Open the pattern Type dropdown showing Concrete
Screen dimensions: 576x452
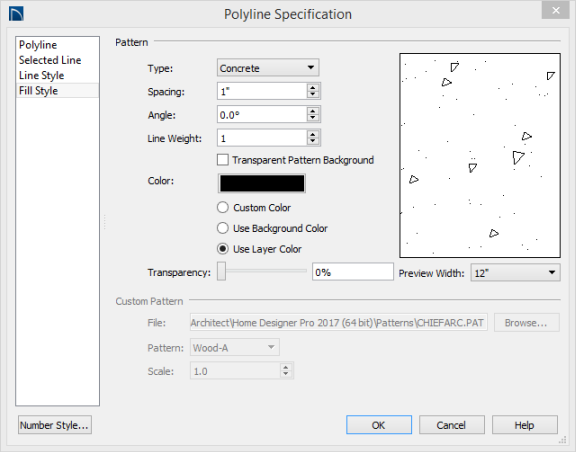(268, 68)
